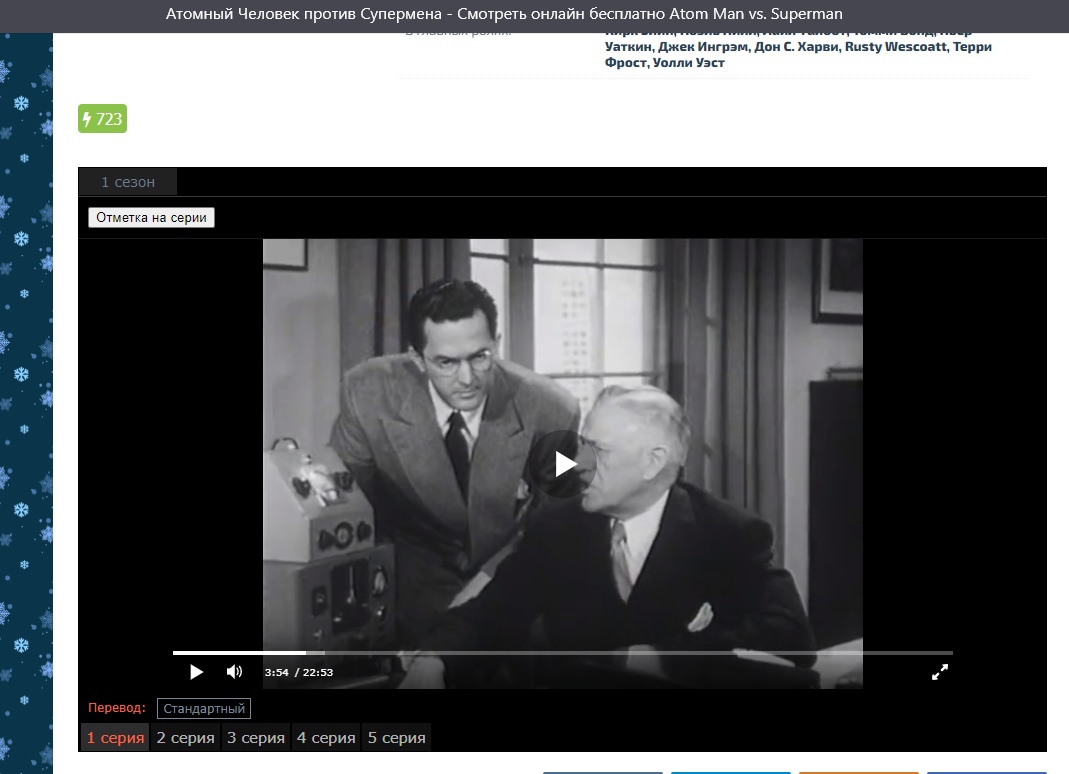The height and width of the screenshot is (774, 1069).
Task: Open actor link "Джек Ингрэм"
Action: [702, 47]
